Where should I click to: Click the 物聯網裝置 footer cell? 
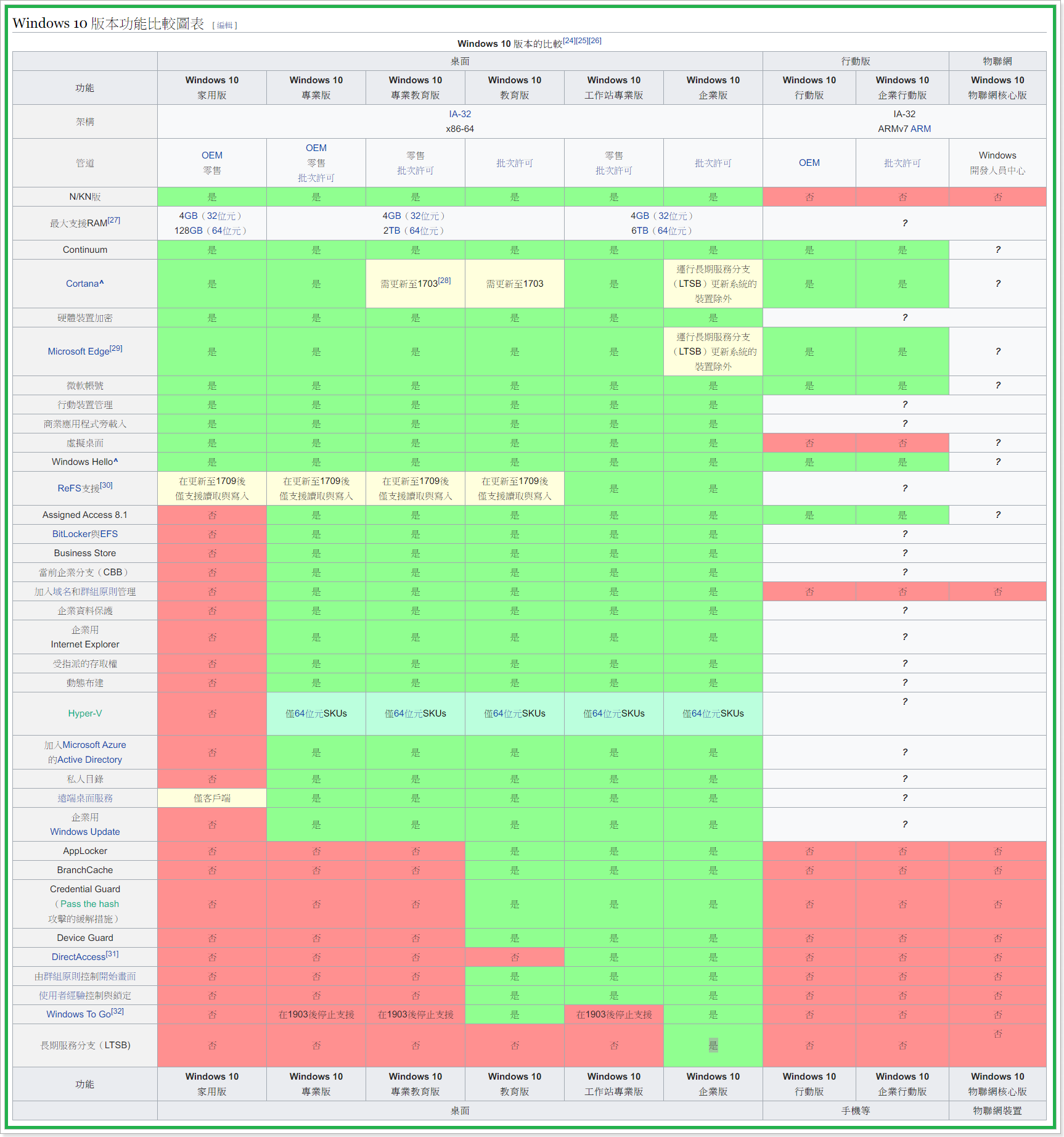[x=997, y=1110]
